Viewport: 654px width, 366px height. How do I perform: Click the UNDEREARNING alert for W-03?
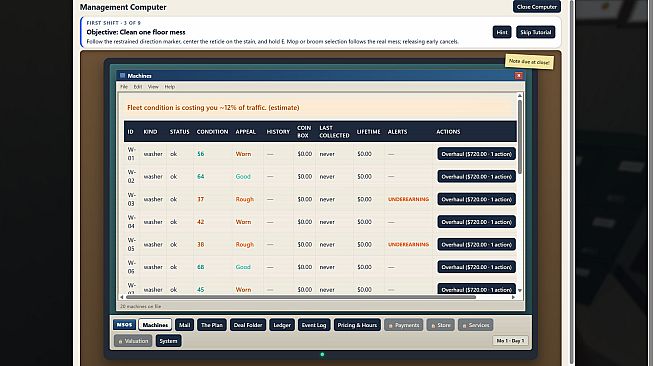point(408,199)
